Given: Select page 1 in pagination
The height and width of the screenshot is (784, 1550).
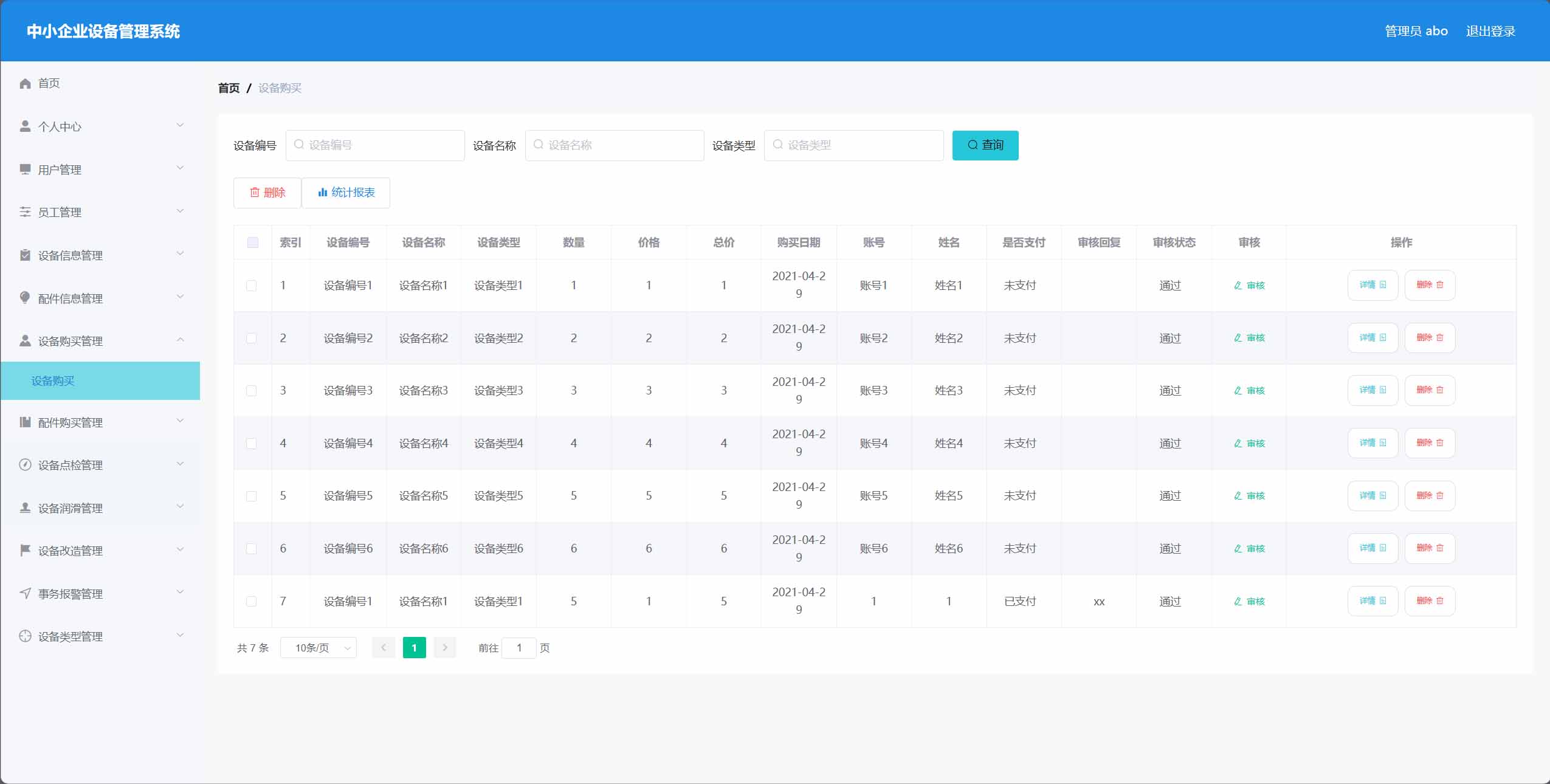Looking at the screenshot, I should point(415,648).
